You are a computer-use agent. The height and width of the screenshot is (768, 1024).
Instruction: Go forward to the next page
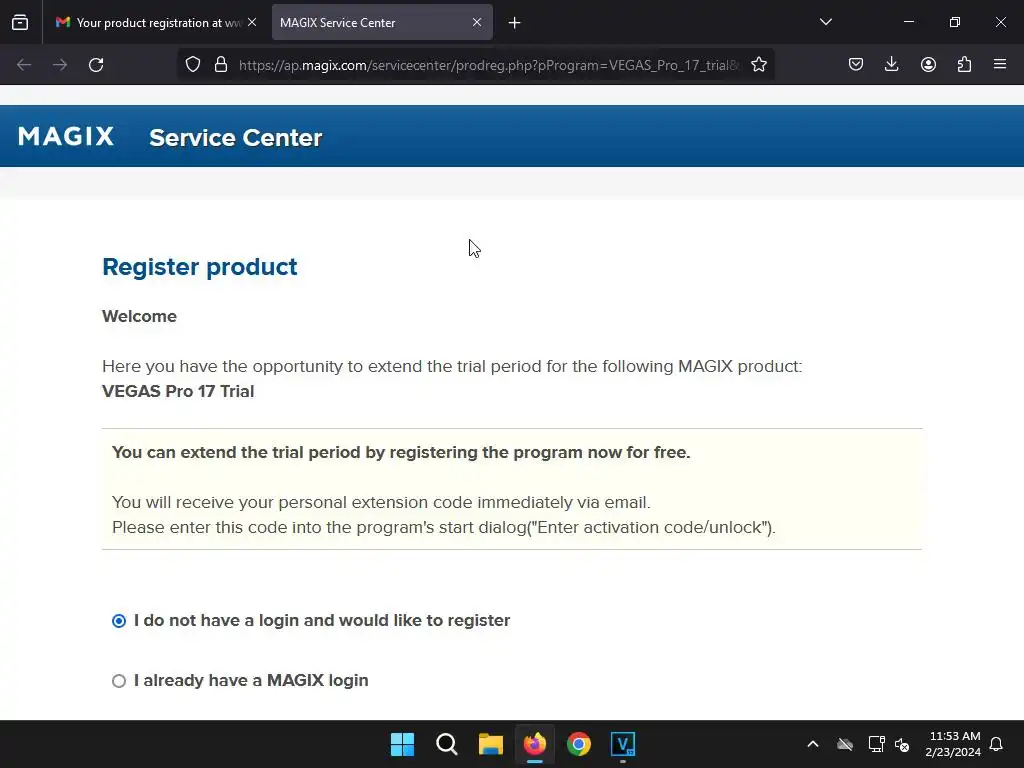tap(60, 65)
